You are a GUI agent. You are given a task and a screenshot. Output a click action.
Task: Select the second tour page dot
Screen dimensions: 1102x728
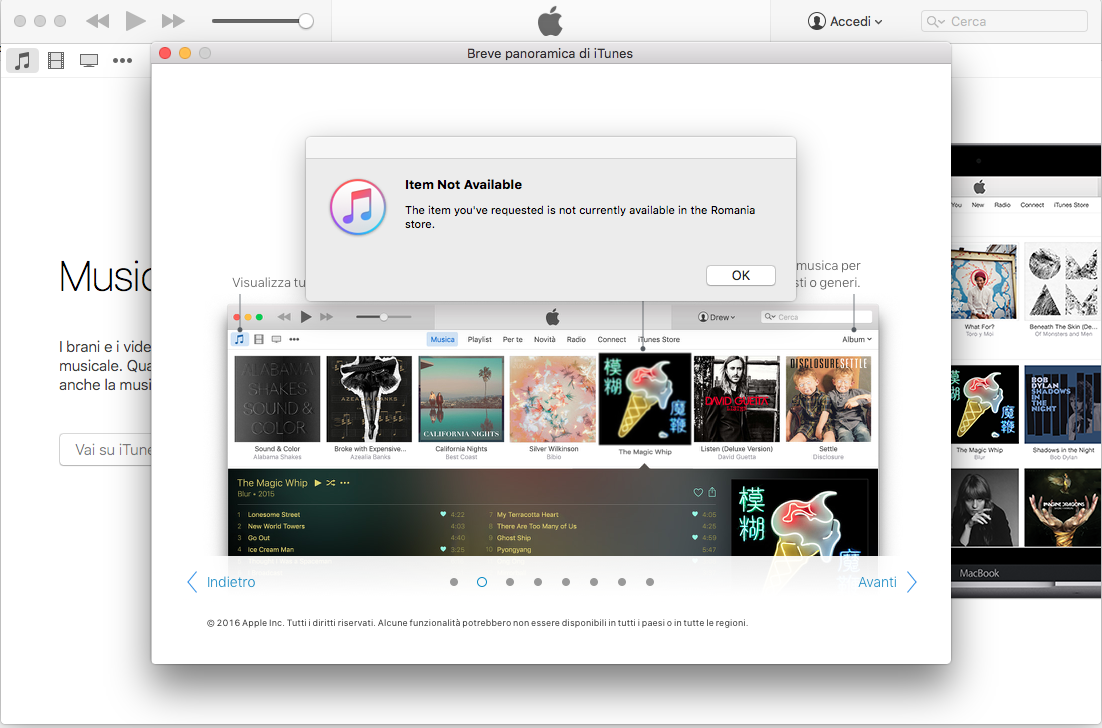click(x=482, y=582)
